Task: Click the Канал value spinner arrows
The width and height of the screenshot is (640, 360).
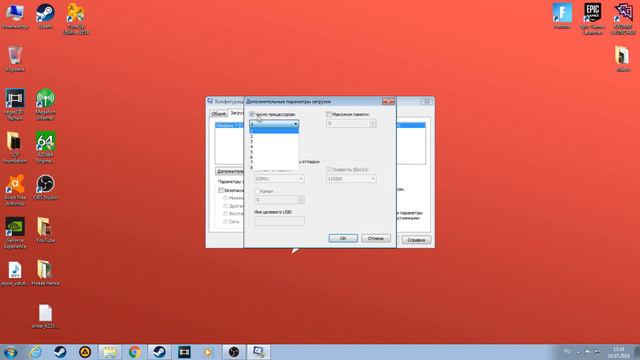Action: tap(301, 200)
